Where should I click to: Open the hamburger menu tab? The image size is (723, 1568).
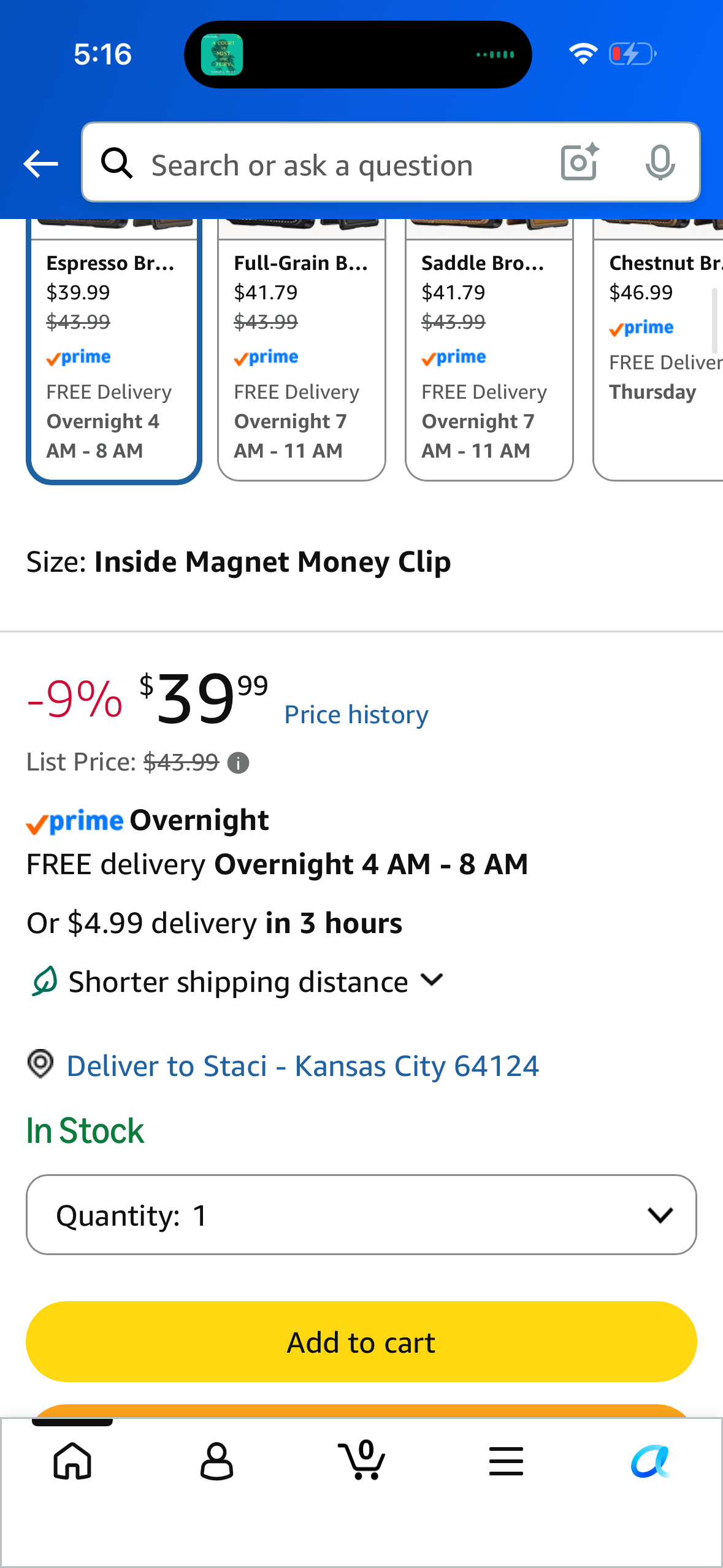pos(506,1461)
